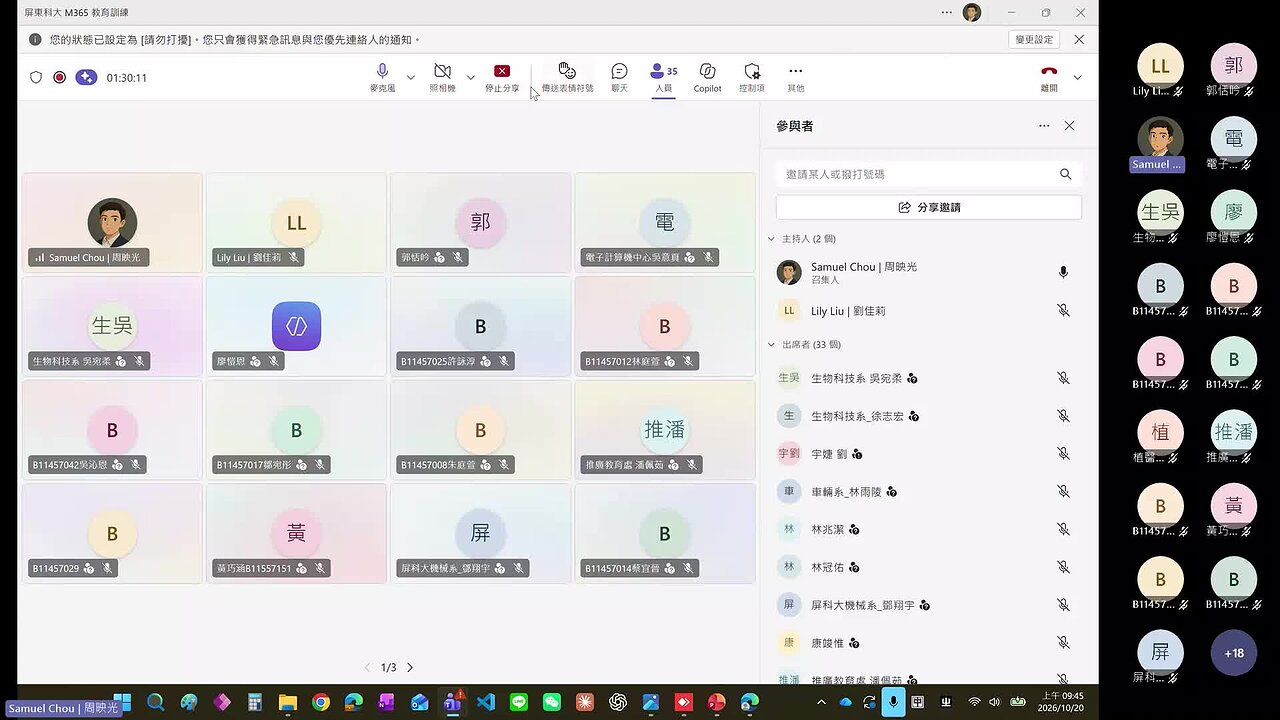The height and width of the screenshot is (720, 1280).
Task: Collapse the 出席者 (33 個) section
Action: coord(771,344)
